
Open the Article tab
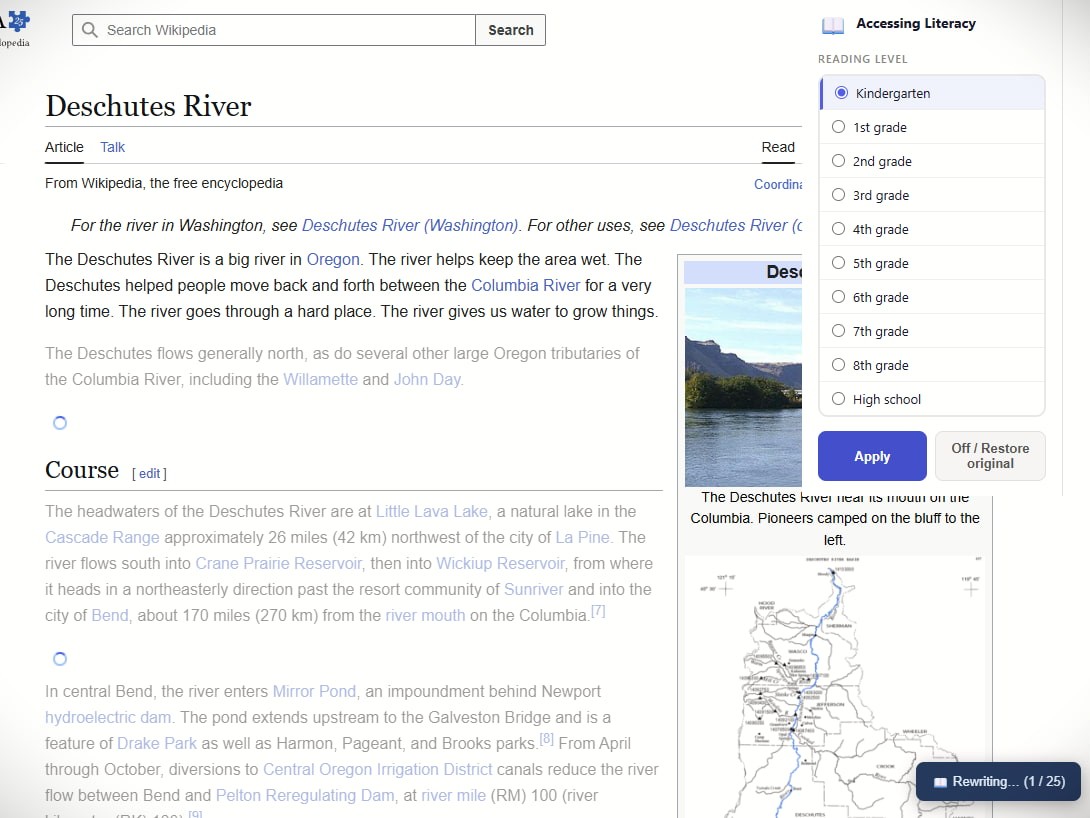(x=64, y=147)
